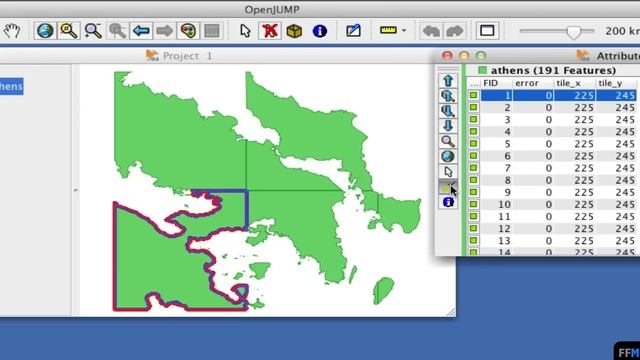This screenshot has height=360, width=640.
Task: Zoom to full extent globe in Attributes
Action: (448, 156)
